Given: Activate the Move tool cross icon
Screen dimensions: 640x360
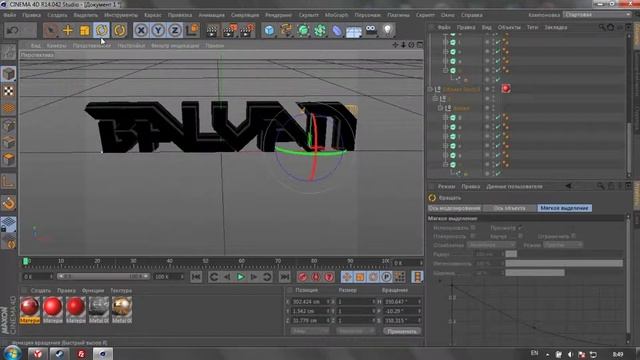Looking at the screenshot, I should (x=68, y=30).
